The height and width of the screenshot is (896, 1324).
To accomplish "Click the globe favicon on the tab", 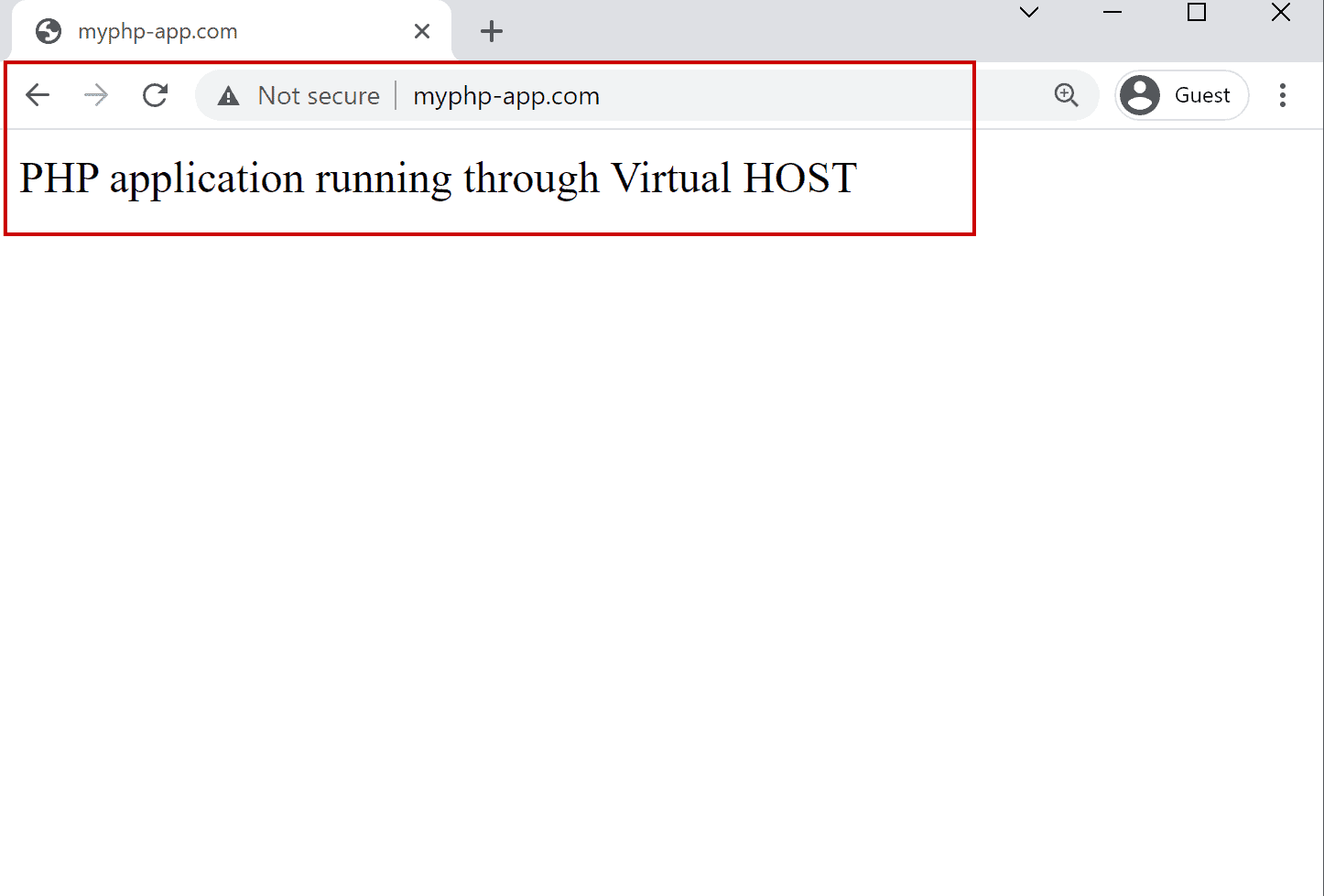I will pyautogui.click(x=49, y=31).
